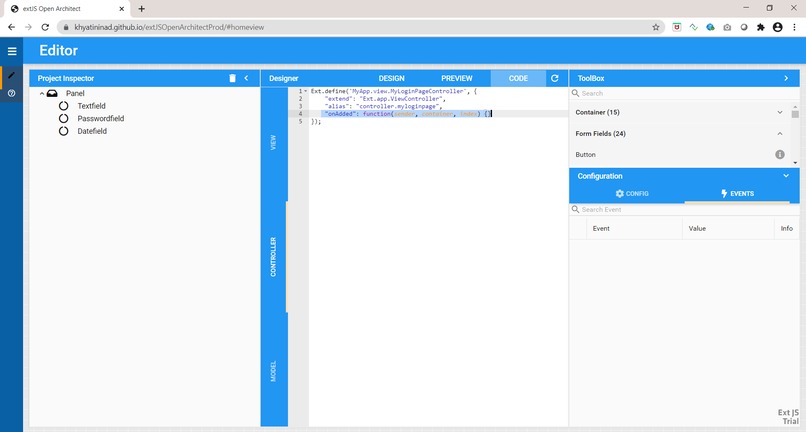806x432 pixels.
Task: Click the browser back arrow
Action: tap(11, 27)
